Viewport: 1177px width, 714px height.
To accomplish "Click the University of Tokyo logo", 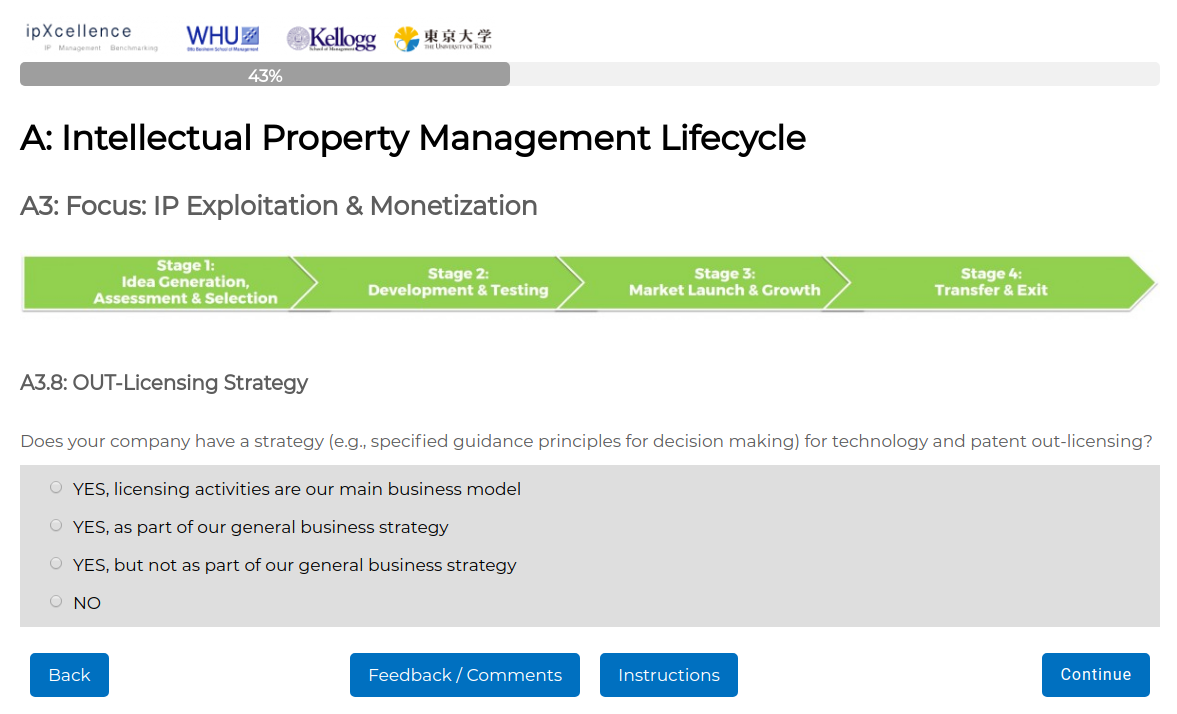I will click(443, 38).
